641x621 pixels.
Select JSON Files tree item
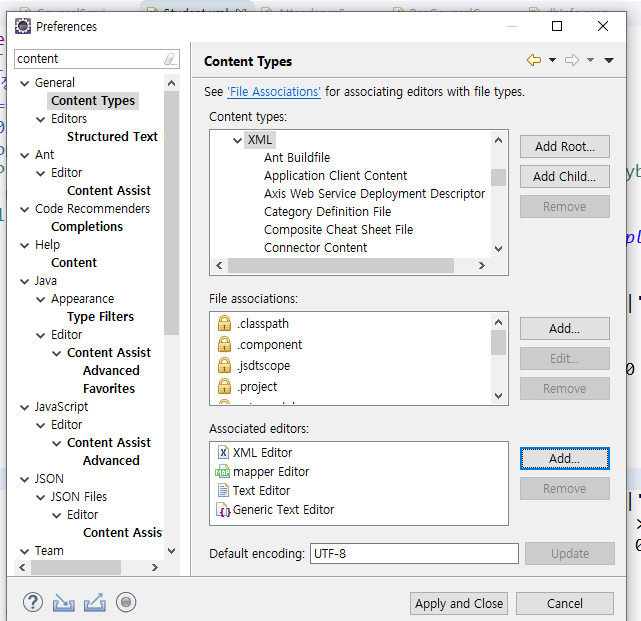(78, 496)
